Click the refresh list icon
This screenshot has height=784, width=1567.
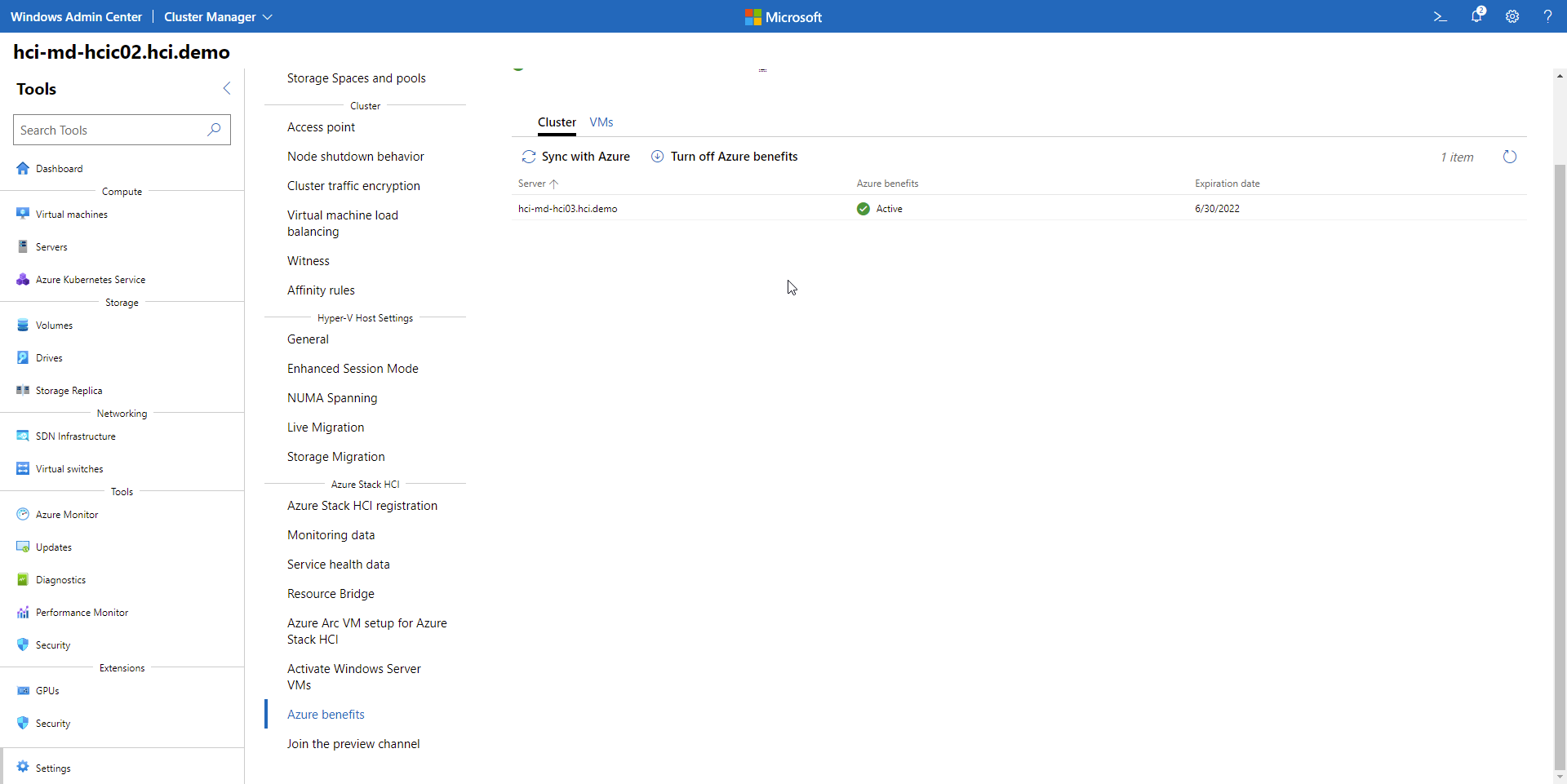coord(1510,157)
